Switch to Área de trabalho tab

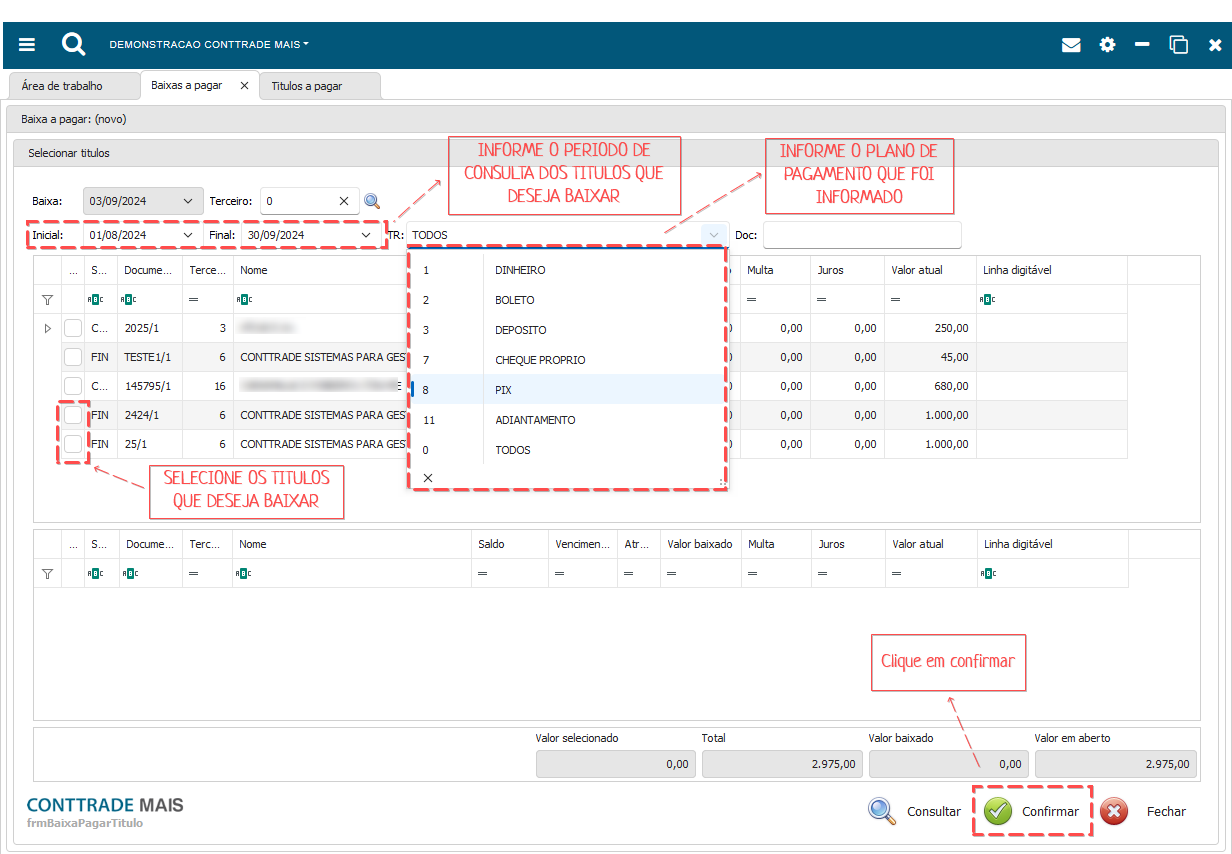[x=73, y=86]
